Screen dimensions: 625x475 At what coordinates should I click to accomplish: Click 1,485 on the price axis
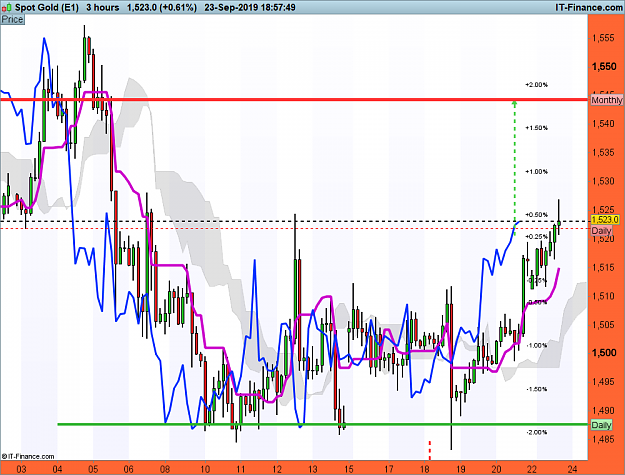604,439
